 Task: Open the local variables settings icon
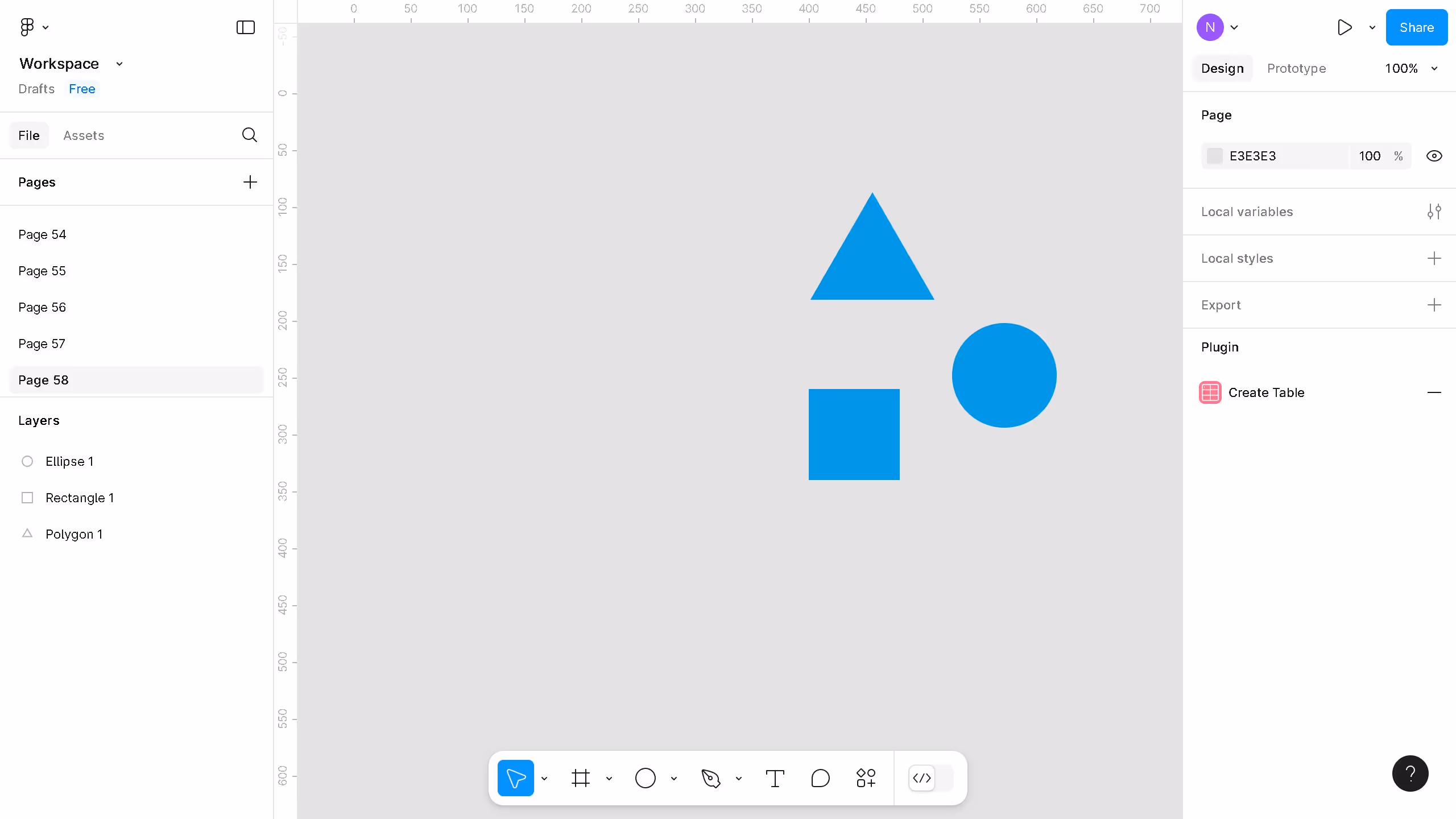(1434, 212)
